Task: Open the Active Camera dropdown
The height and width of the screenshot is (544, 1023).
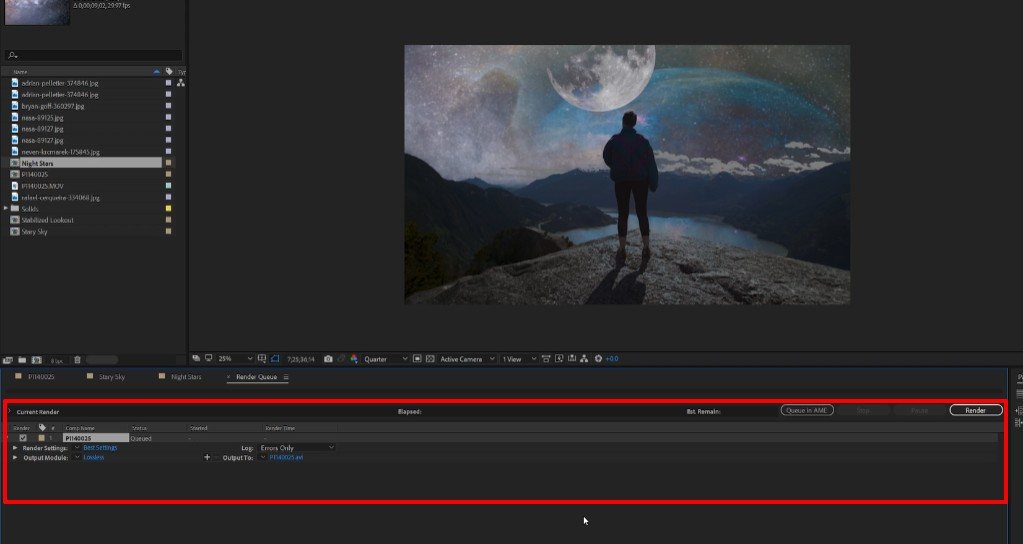Action: click(467, 359)
